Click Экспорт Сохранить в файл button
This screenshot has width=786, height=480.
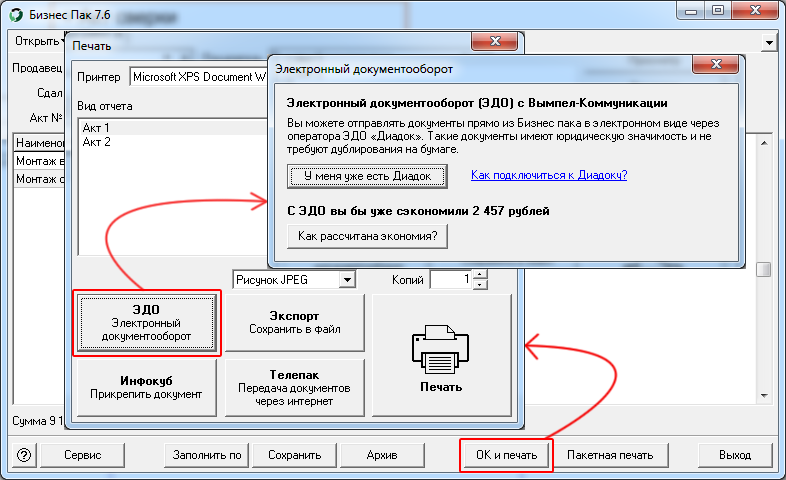[x=295, y=323]
